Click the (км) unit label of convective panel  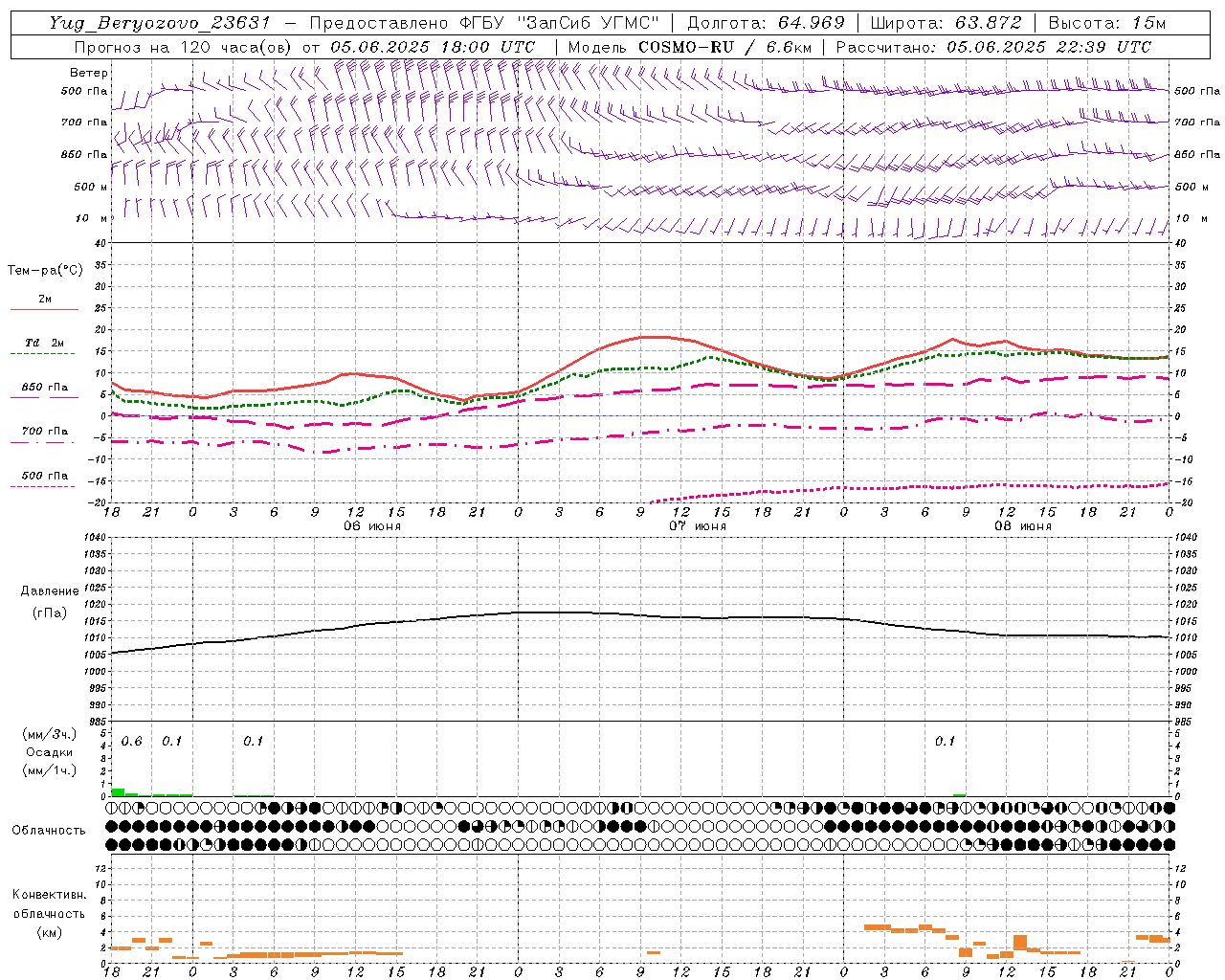[x=50, y=932]
